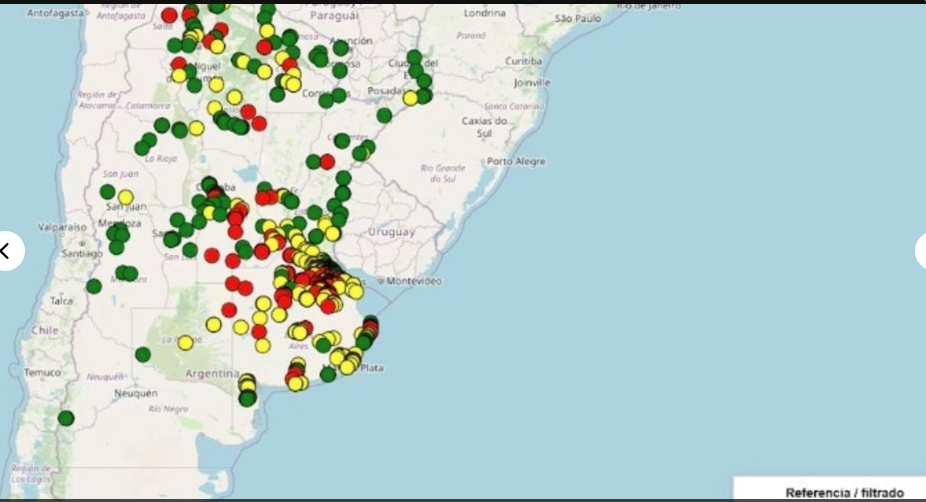Select the yellow marker on La Pampa
Screen dimensions: 926x502
[x=185, y=343]
